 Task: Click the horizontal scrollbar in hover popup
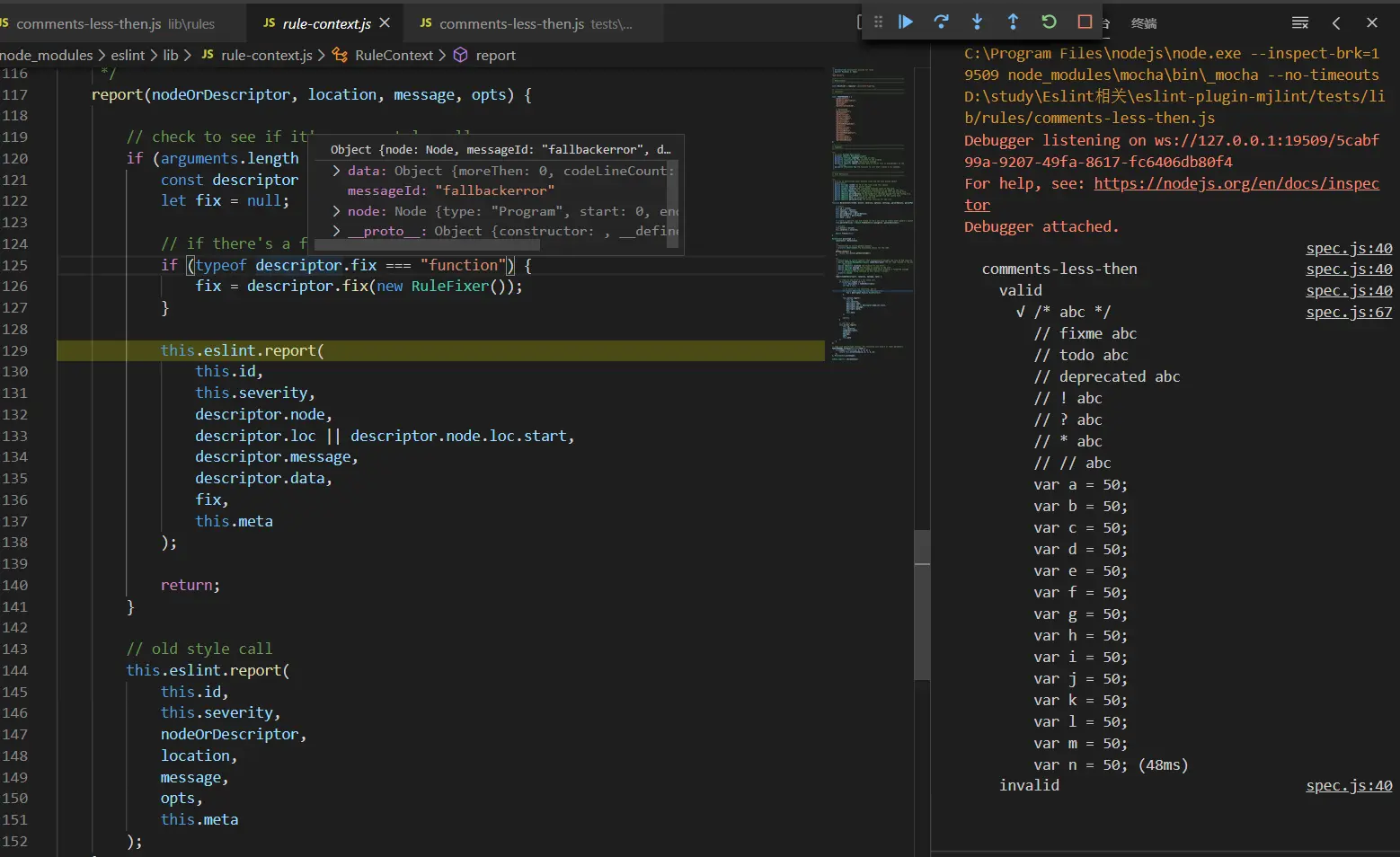tap(425, 244)
